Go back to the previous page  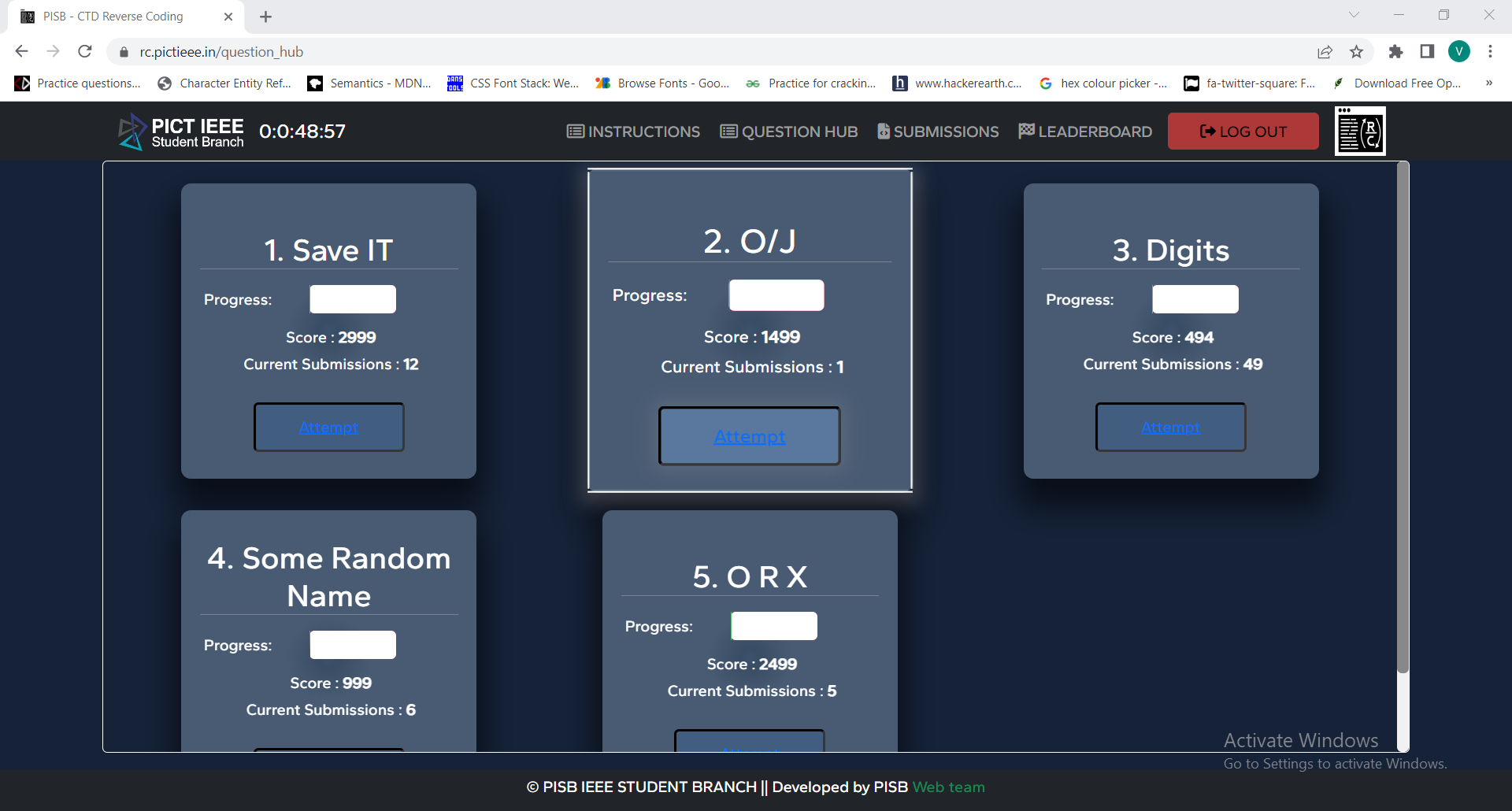tap(21, 51)
